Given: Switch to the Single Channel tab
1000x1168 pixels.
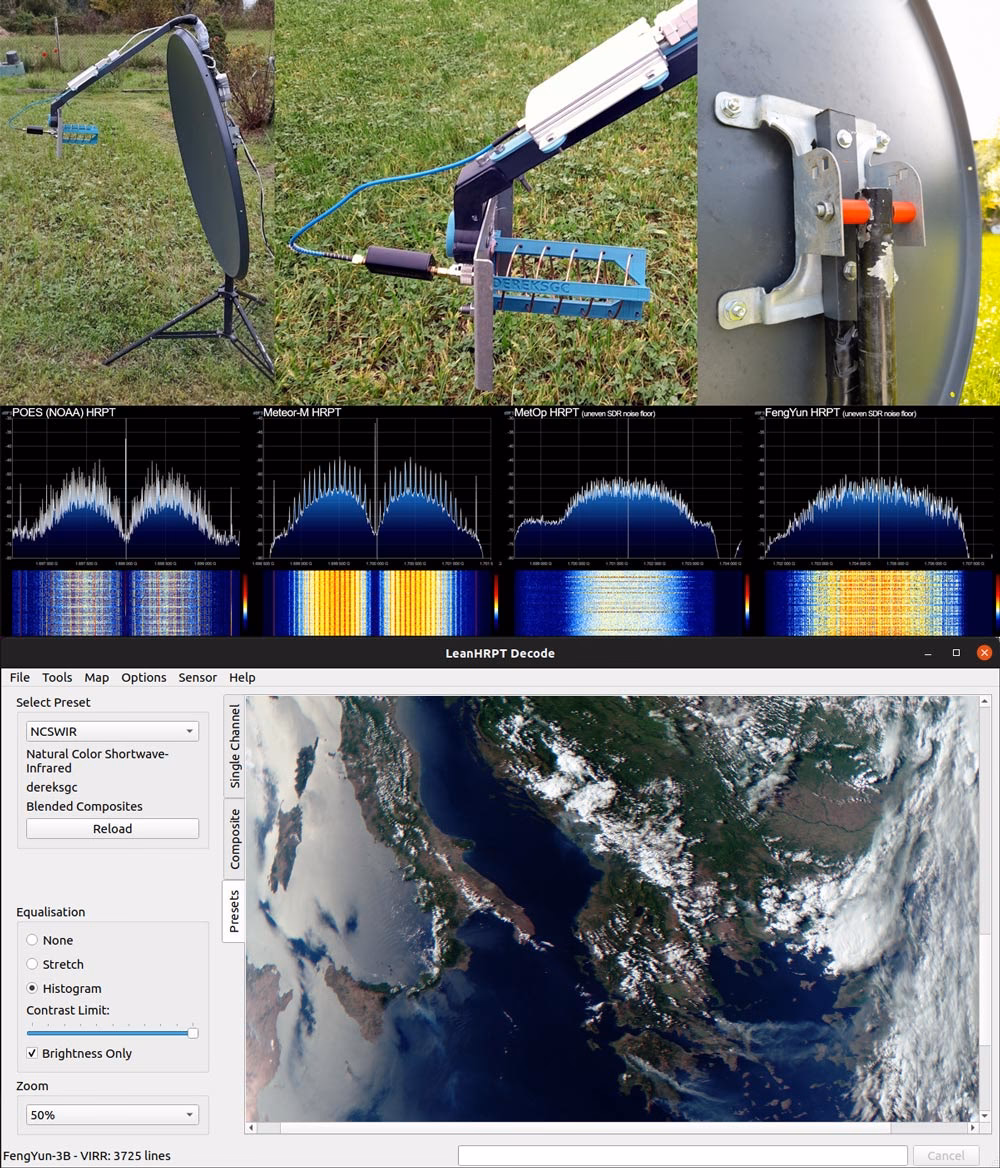Looking at the screenshot, I should coord(234,741).
